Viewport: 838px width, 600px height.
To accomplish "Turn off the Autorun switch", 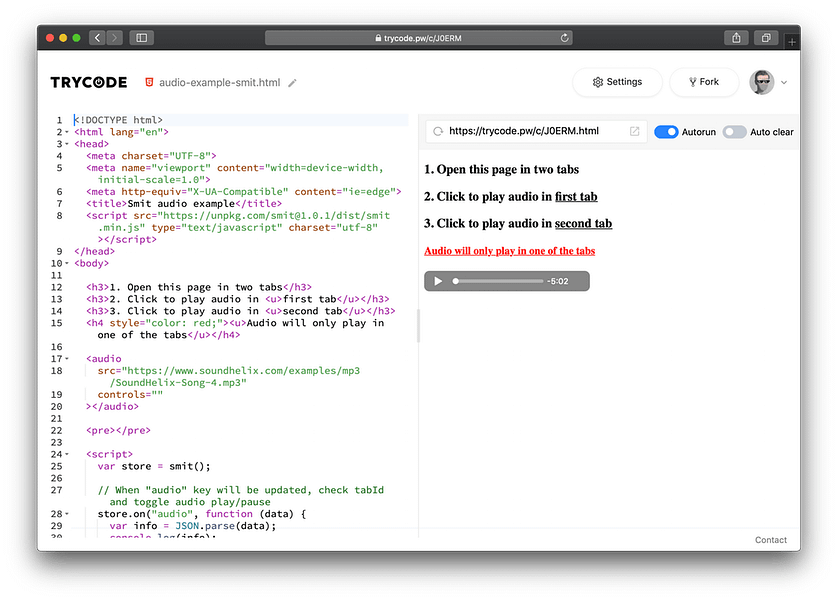I will [666, 132].
